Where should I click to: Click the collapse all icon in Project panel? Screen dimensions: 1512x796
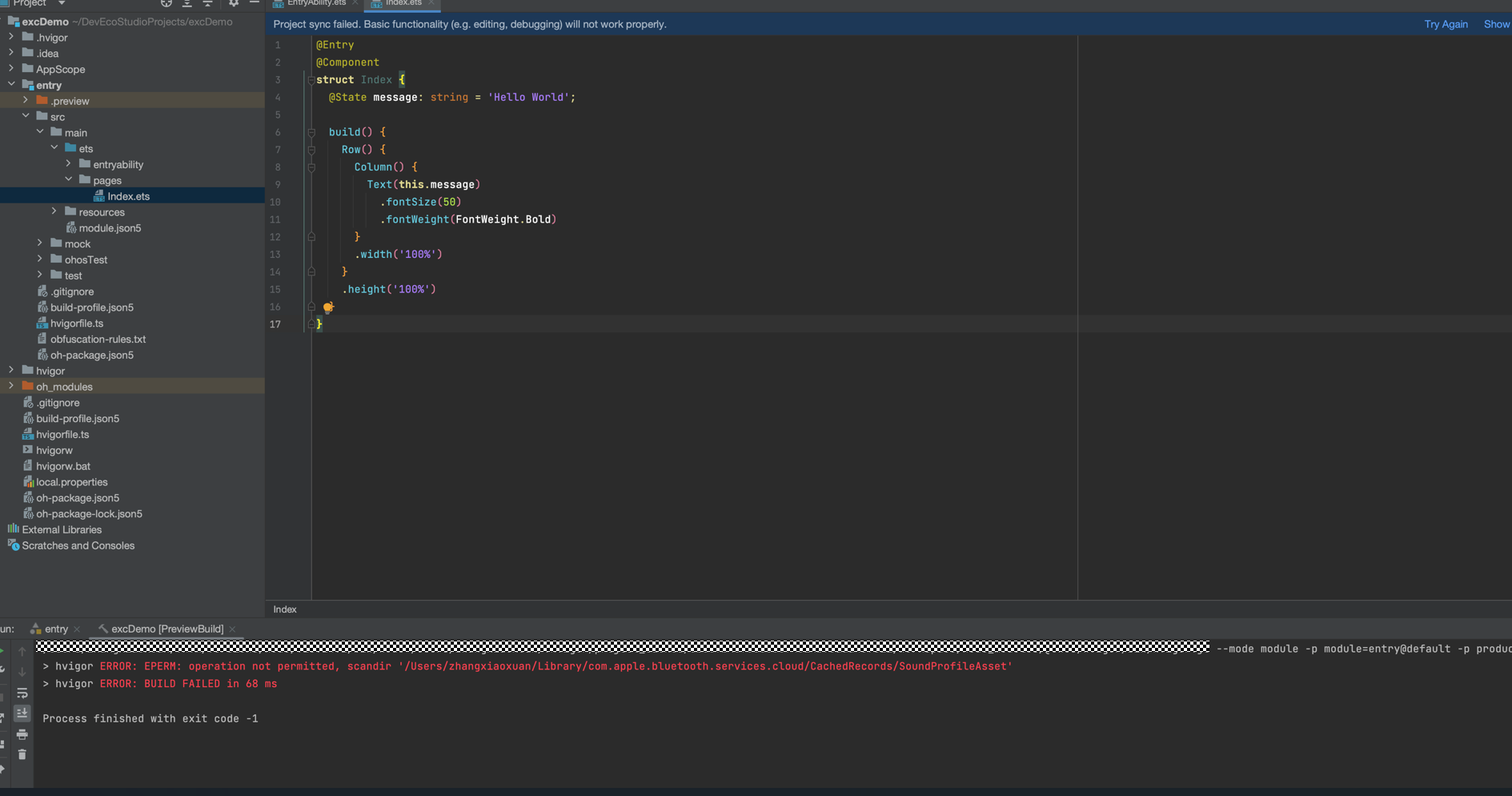pos(207,4)
